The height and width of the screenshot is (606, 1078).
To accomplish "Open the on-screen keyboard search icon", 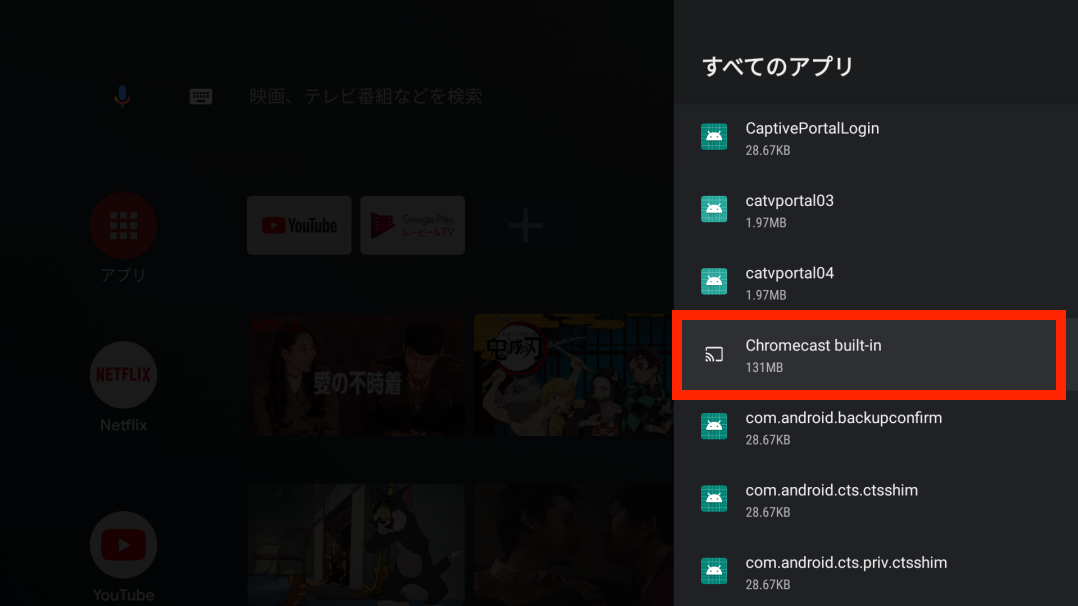I will click(x=201, y=96).
